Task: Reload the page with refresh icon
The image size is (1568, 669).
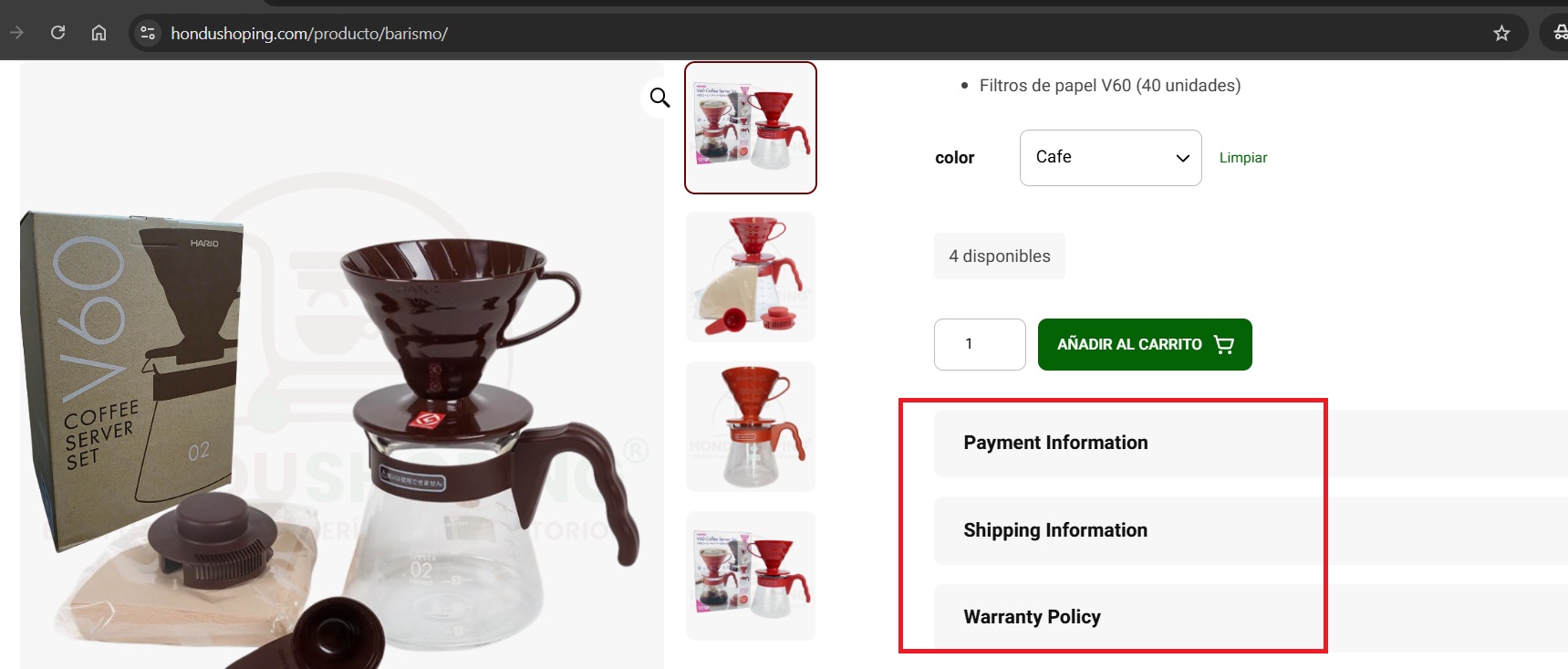Action: [x=57, y=33]
